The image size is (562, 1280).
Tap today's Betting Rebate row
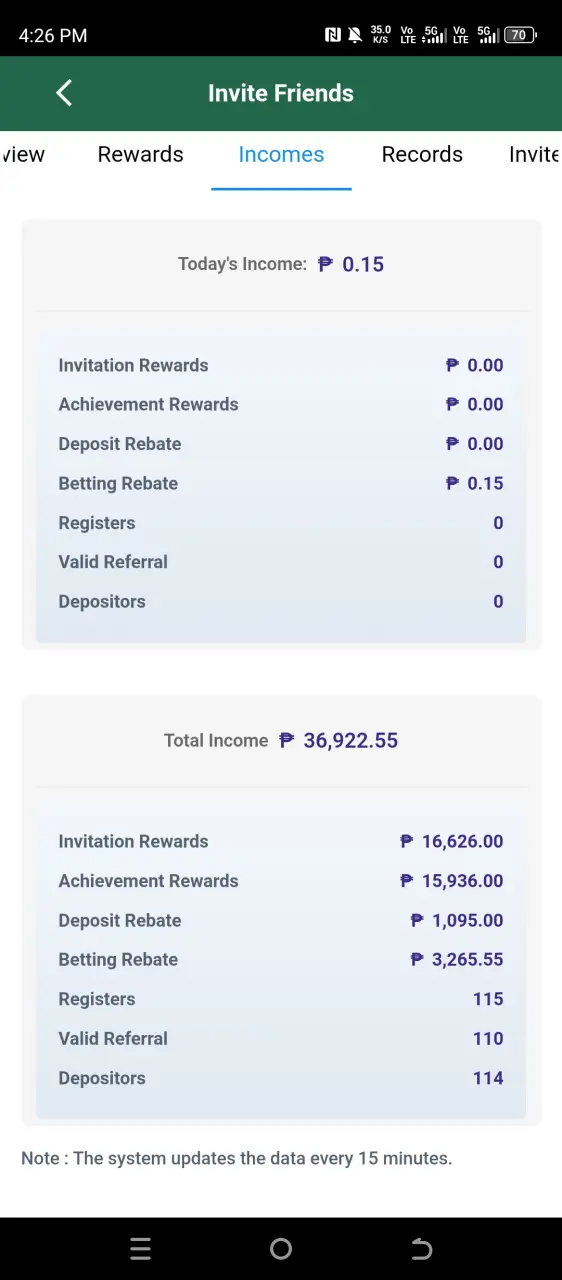pyautogui.click(x=281, y=483)
